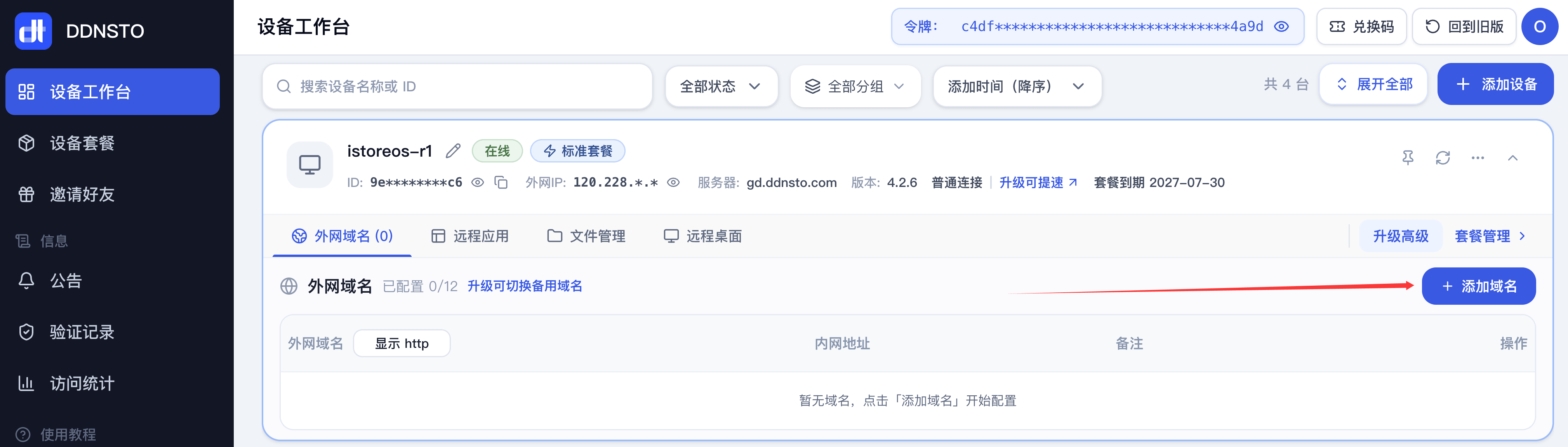Click the 兑换码 button
The height and width of the screenshot is (447, 1568).
point(1361,26)
